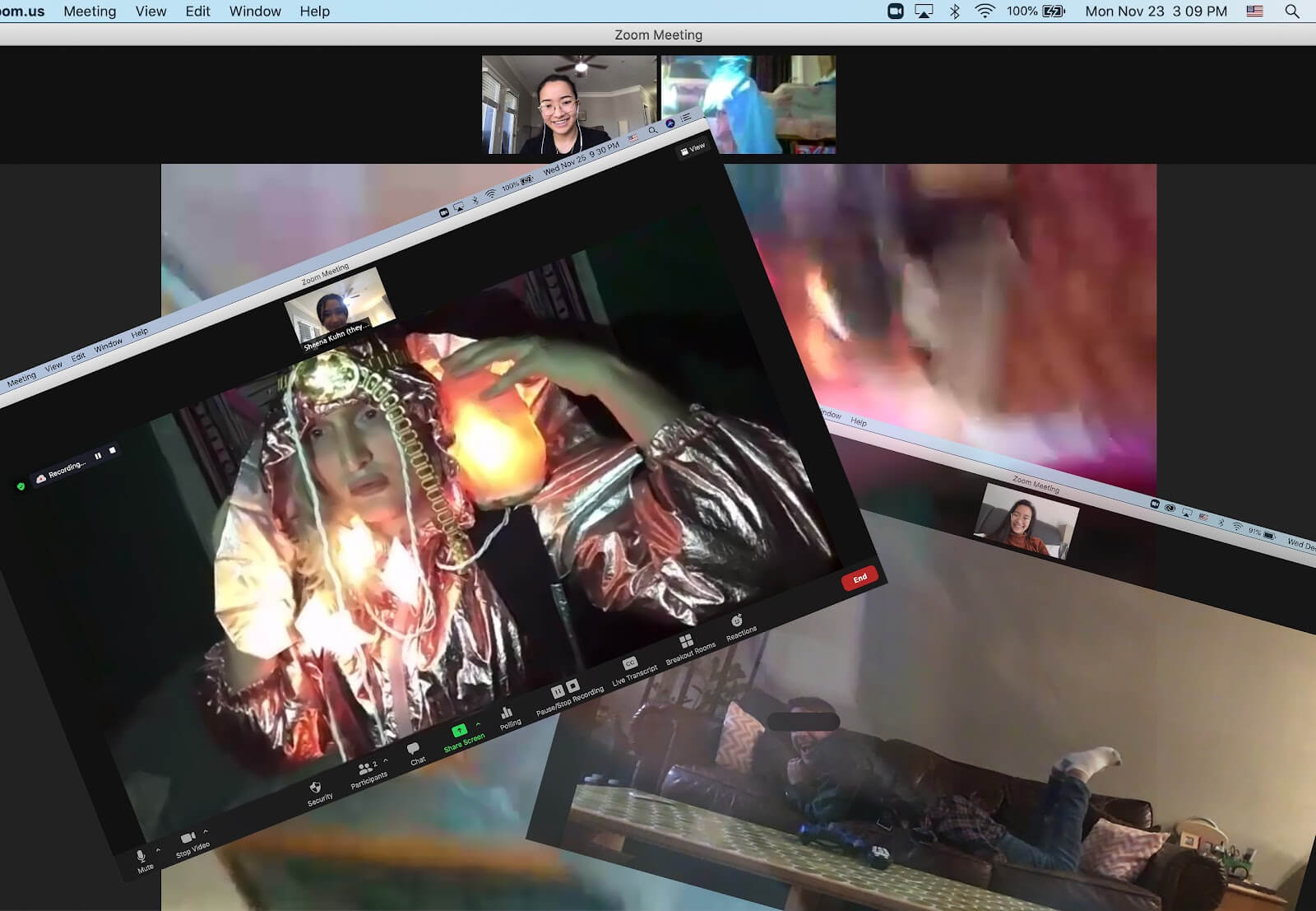Click 91% battery in lower-right window bar

tap(1261, 533)
